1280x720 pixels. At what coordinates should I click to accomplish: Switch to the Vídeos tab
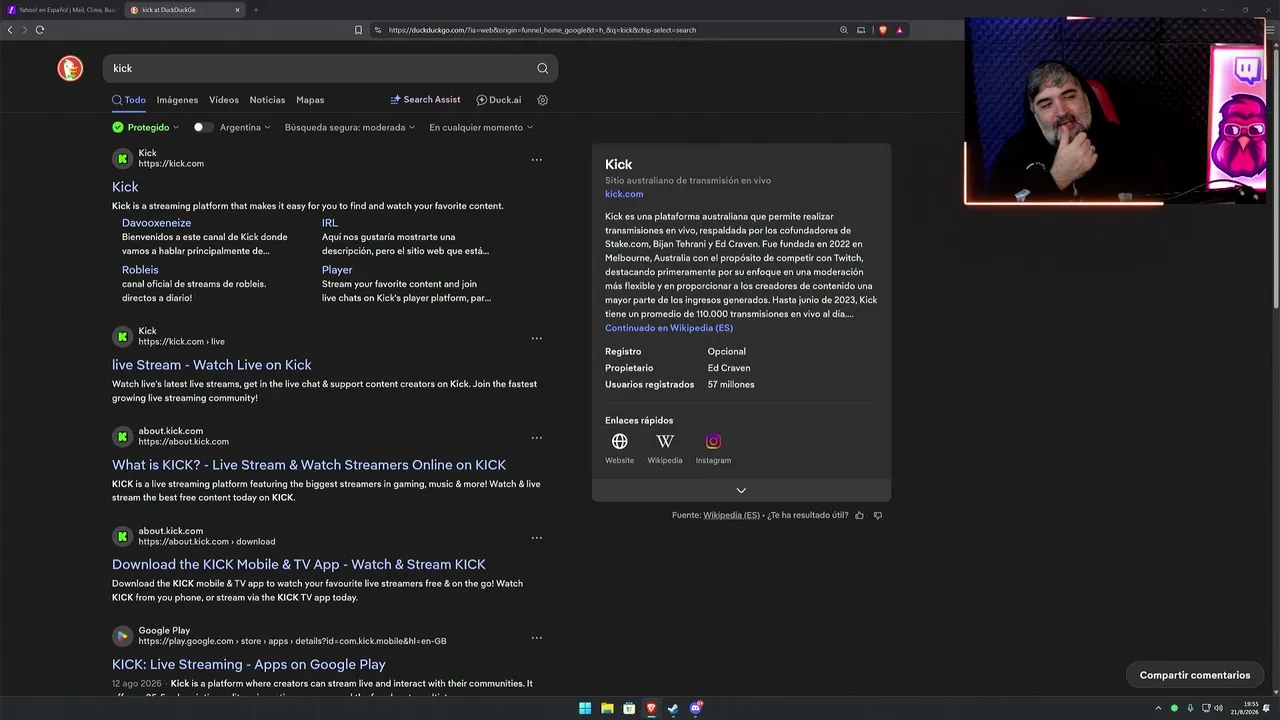[224, 100]
